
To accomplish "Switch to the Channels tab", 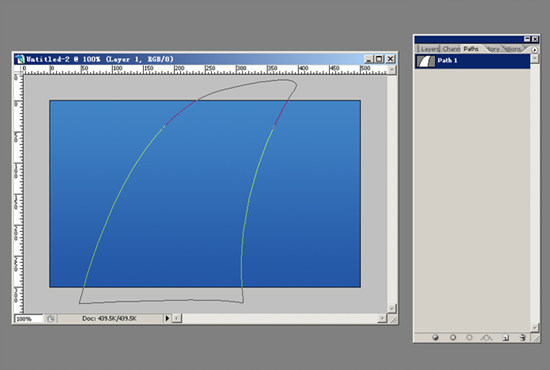I will click(x=451, y=49).
